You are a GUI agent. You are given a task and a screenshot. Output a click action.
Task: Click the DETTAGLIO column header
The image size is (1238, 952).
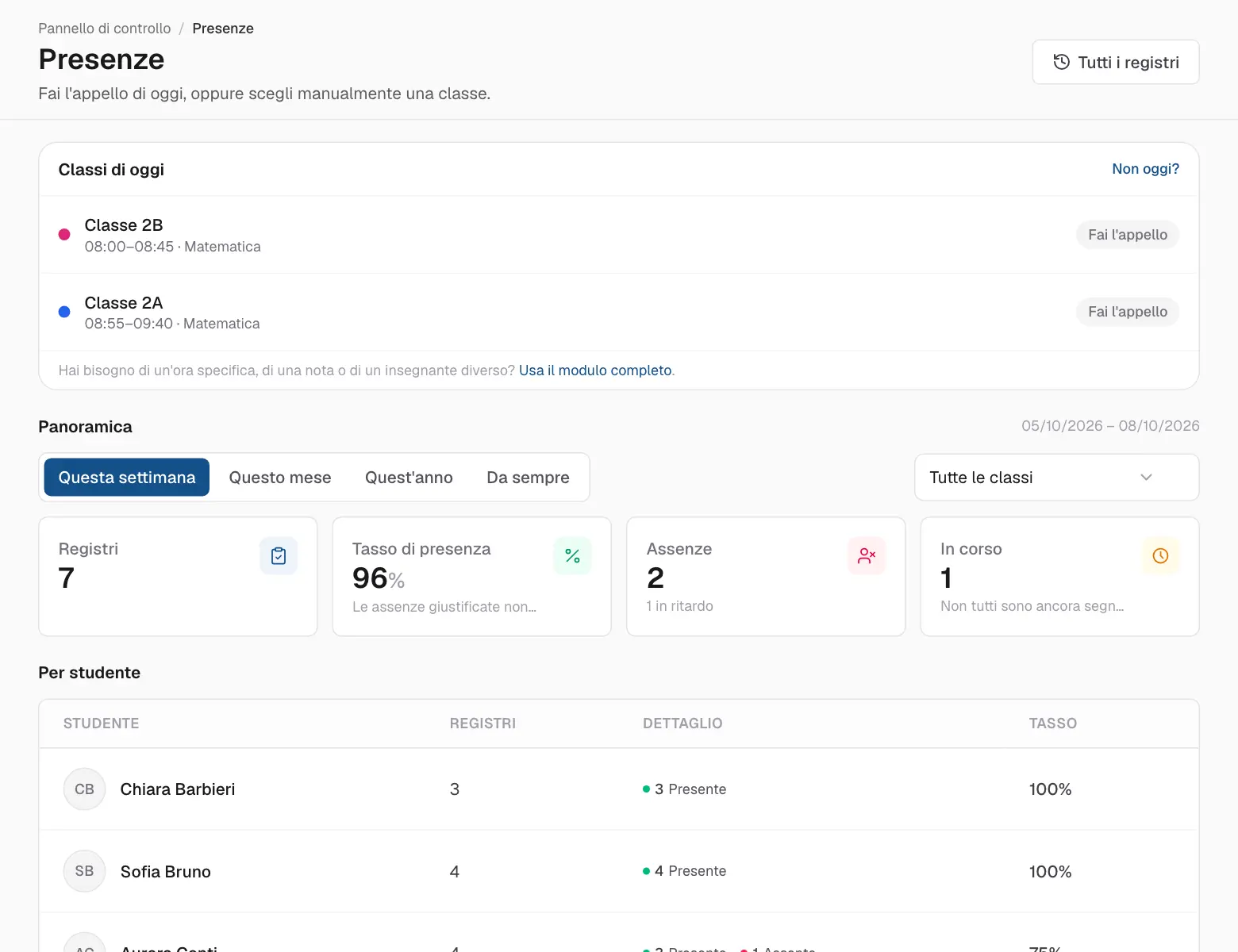coord(682,724)
